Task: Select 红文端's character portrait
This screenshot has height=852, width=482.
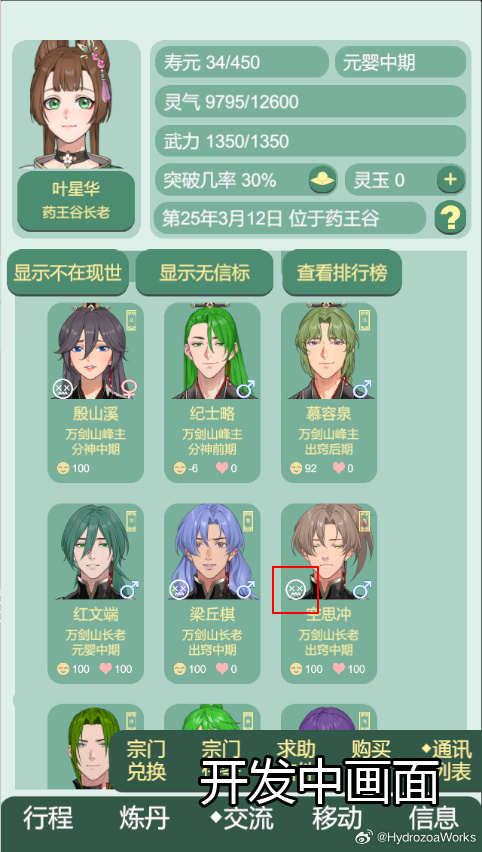Action: tap(96, 552)
